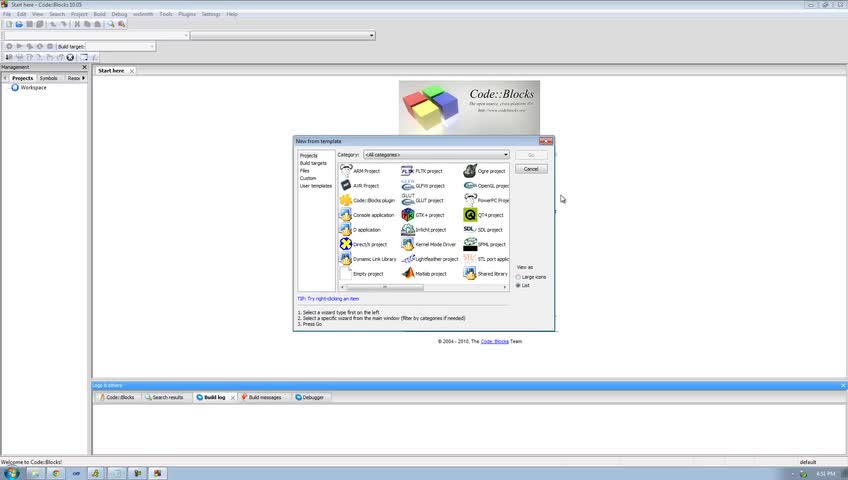Select the Dynamic Link Library template
Image resolution: width=848 pixels, height=480 pixels.
(368, 259)
